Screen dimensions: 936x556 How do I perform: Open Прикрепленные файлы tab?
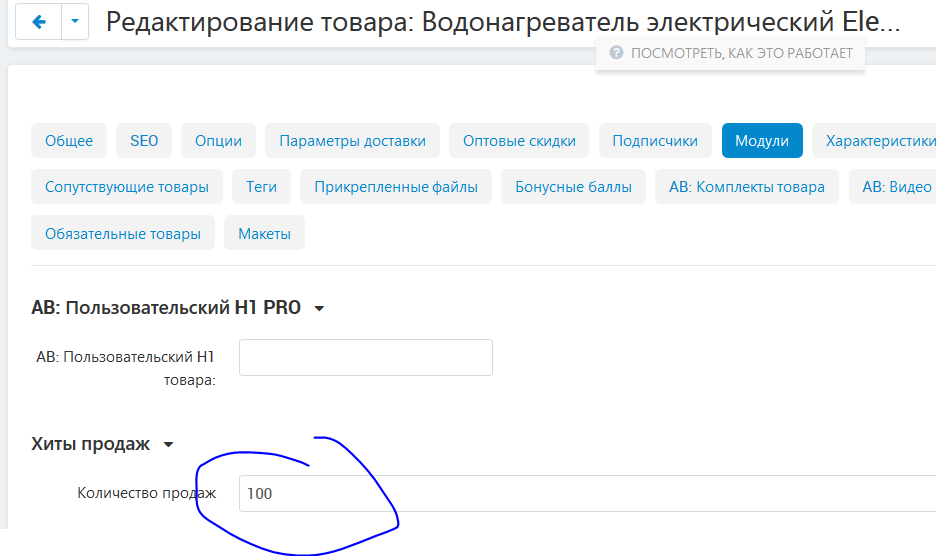396,186
